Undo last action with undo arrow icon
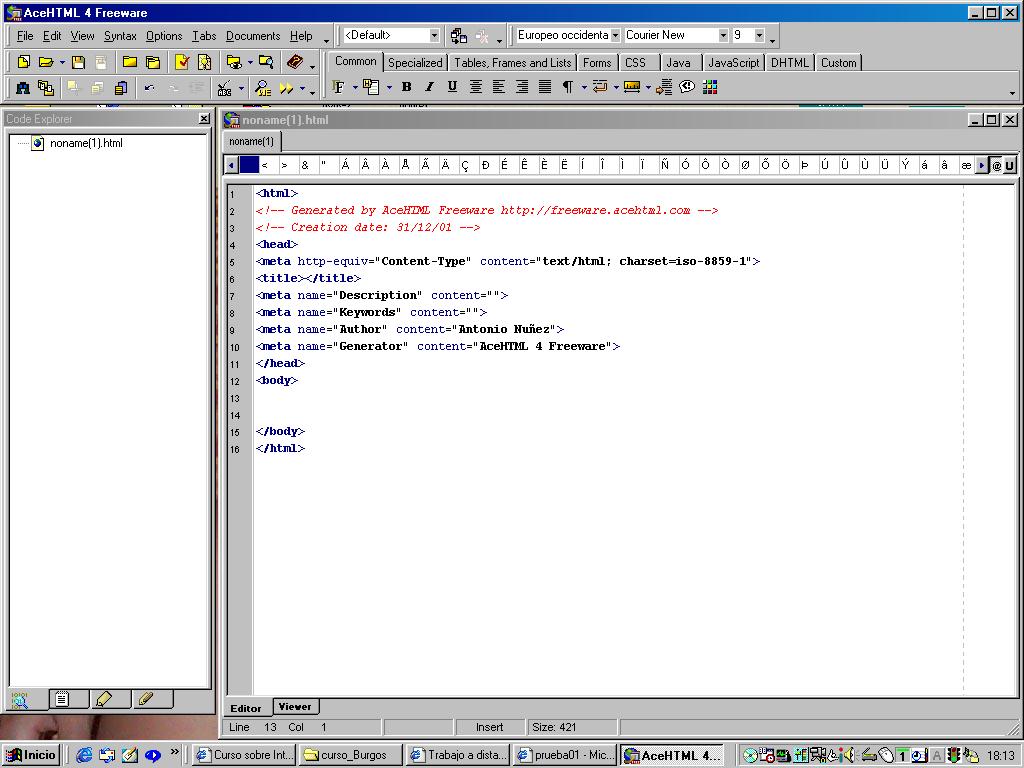1024x768 pixels. [150, 88]
